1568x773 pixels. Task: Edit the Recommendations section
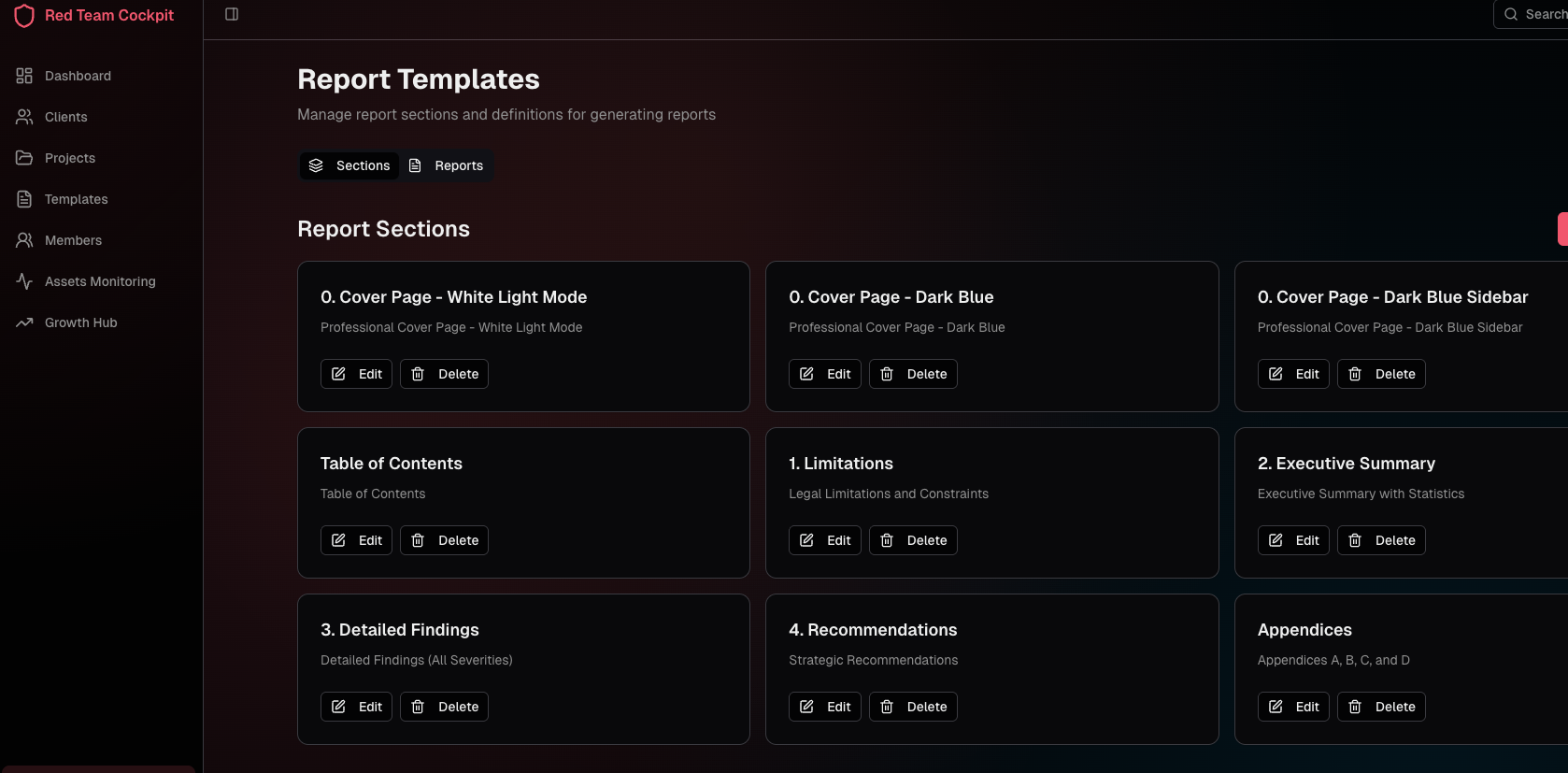[x=824, y=707]
